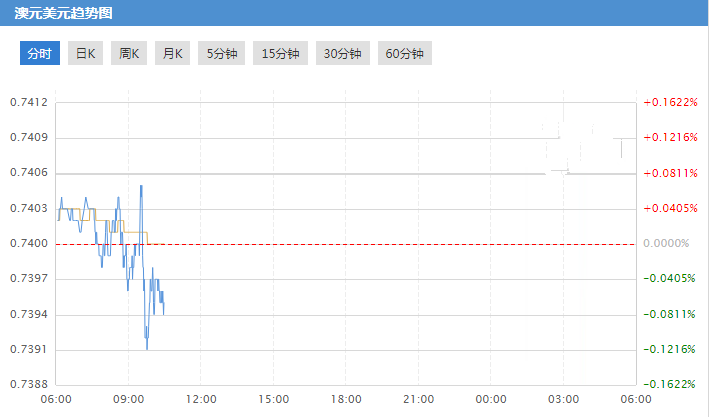The width and height of the screenshot is (711, 417).
Task: Click the 03:00 time axis label
Action: click(563, 399)
